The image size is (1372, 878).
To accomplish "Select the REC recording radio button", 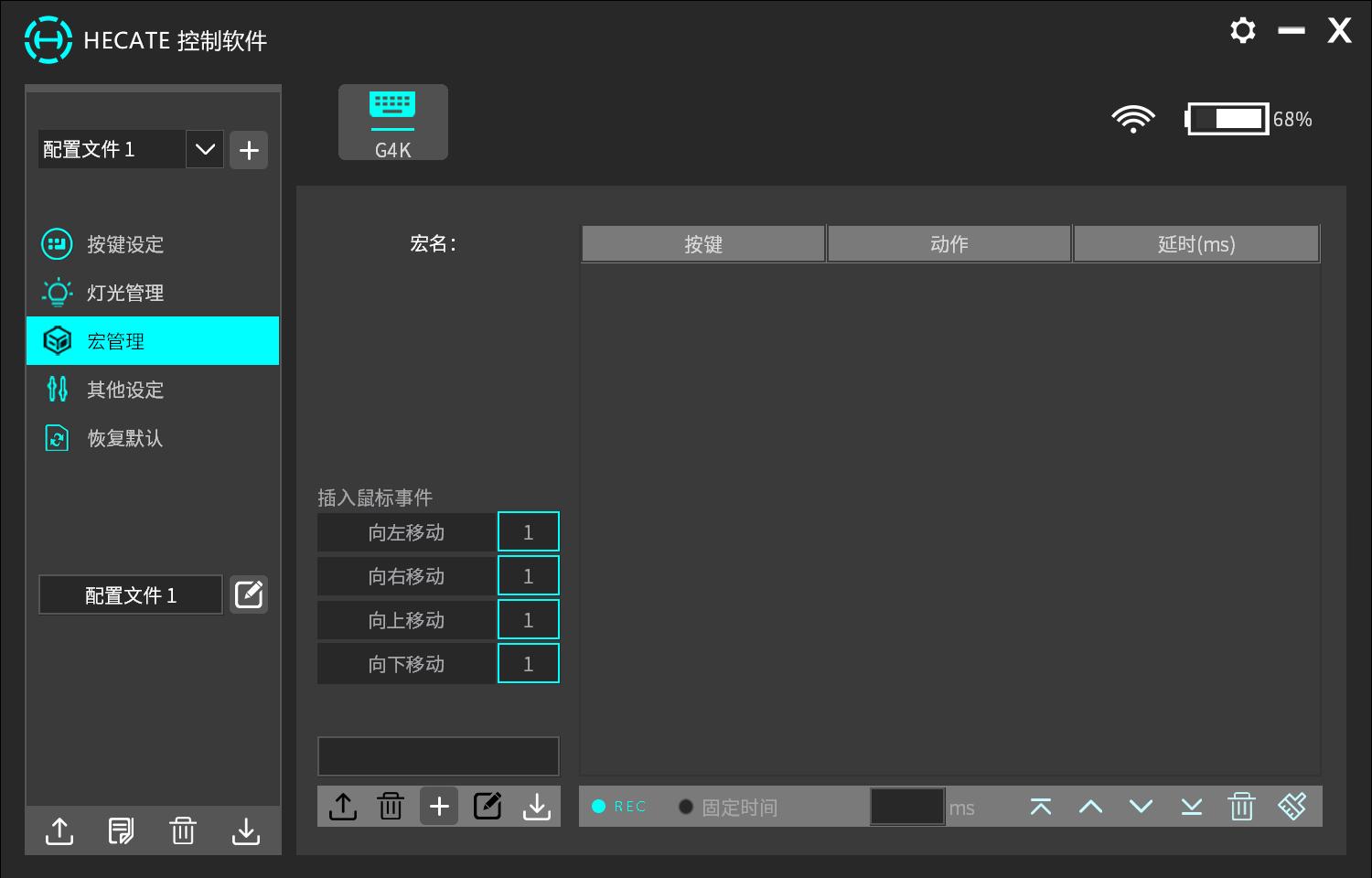I will [601, 807].
